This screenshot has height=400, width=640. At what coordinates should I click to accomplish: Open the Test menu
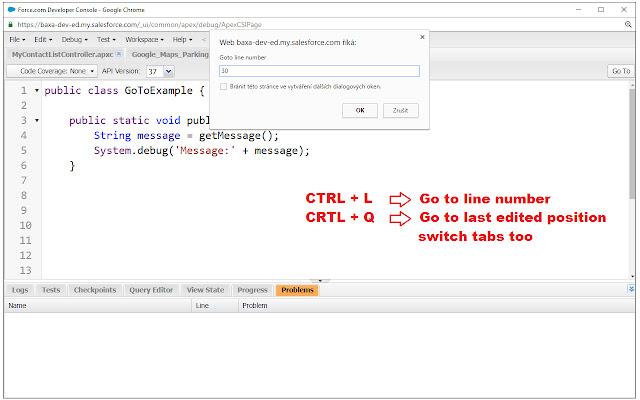click(x=106, y=40)
